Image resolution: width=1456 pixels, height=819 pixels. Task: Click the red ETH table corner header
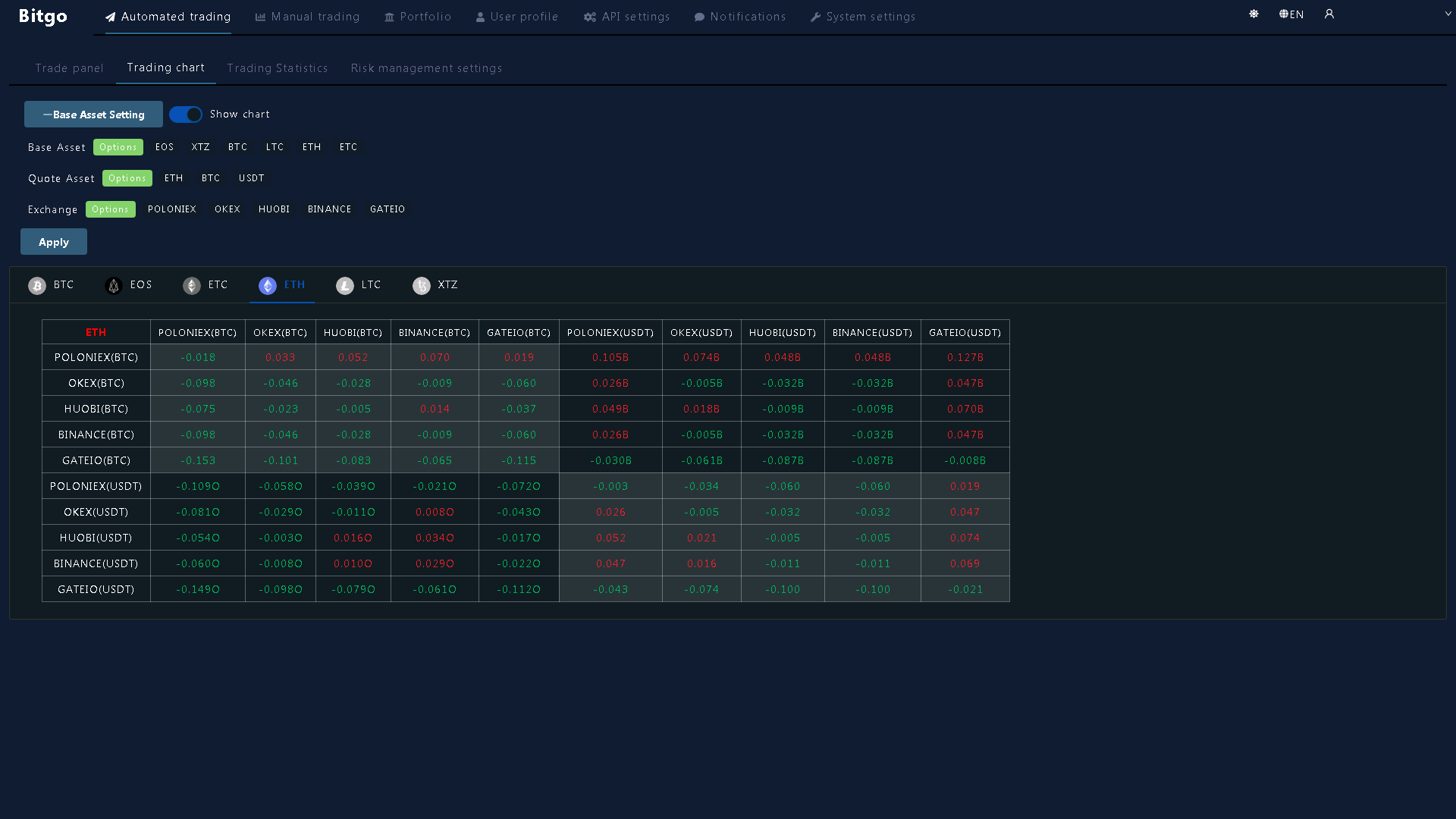(96, 332)
